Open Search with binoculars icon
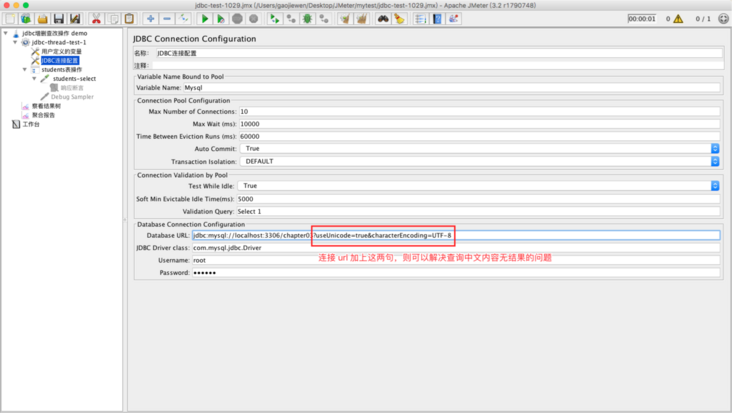 383,19
